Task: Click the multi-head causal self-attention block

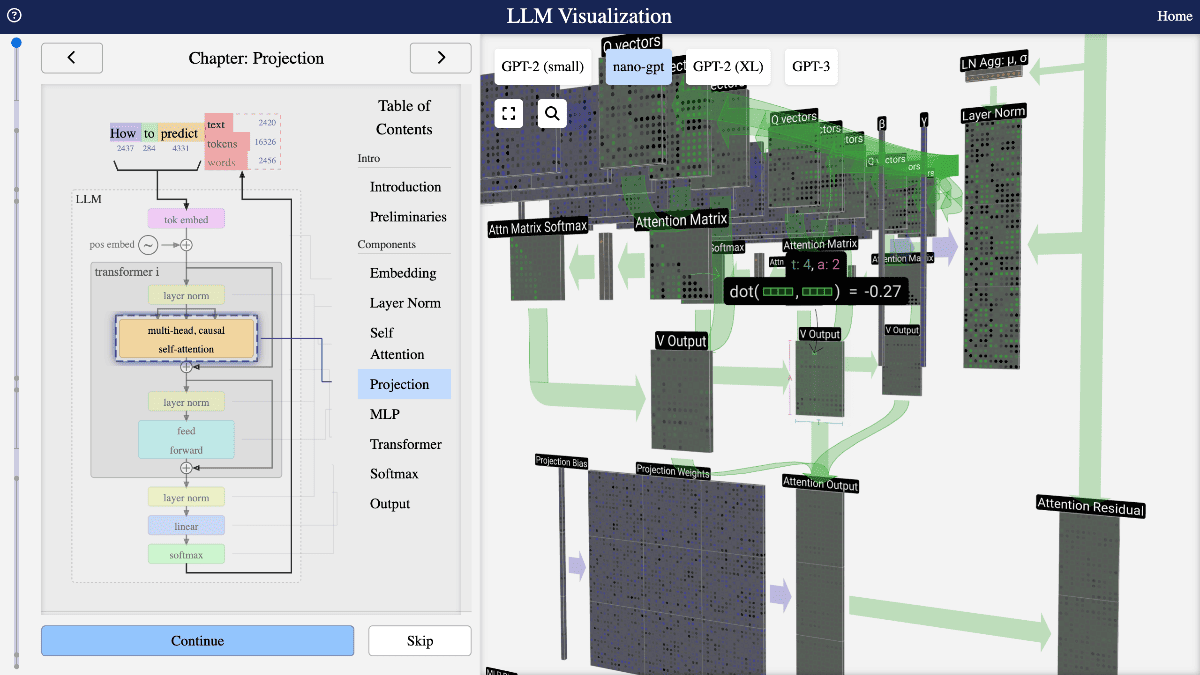Action: tap(186, 339)
